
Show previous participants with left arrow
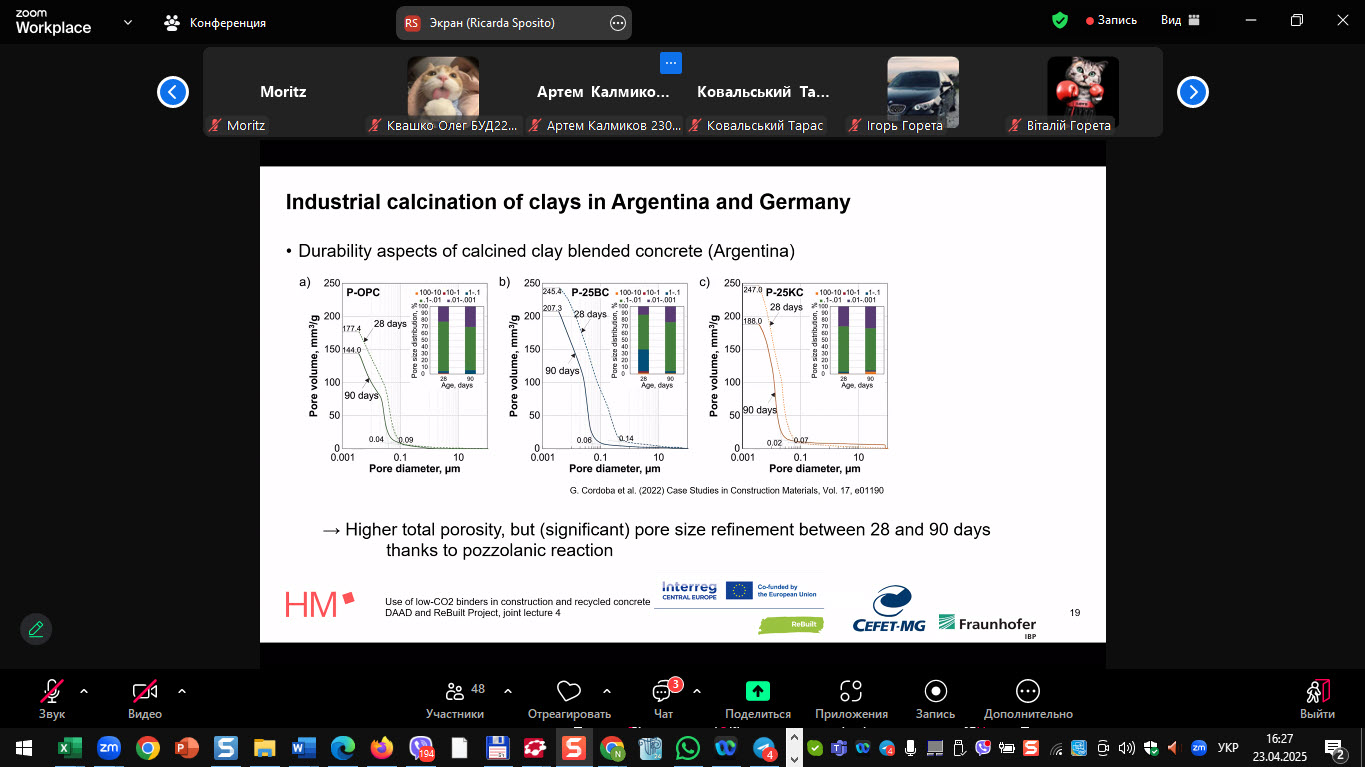pos(173,92)
